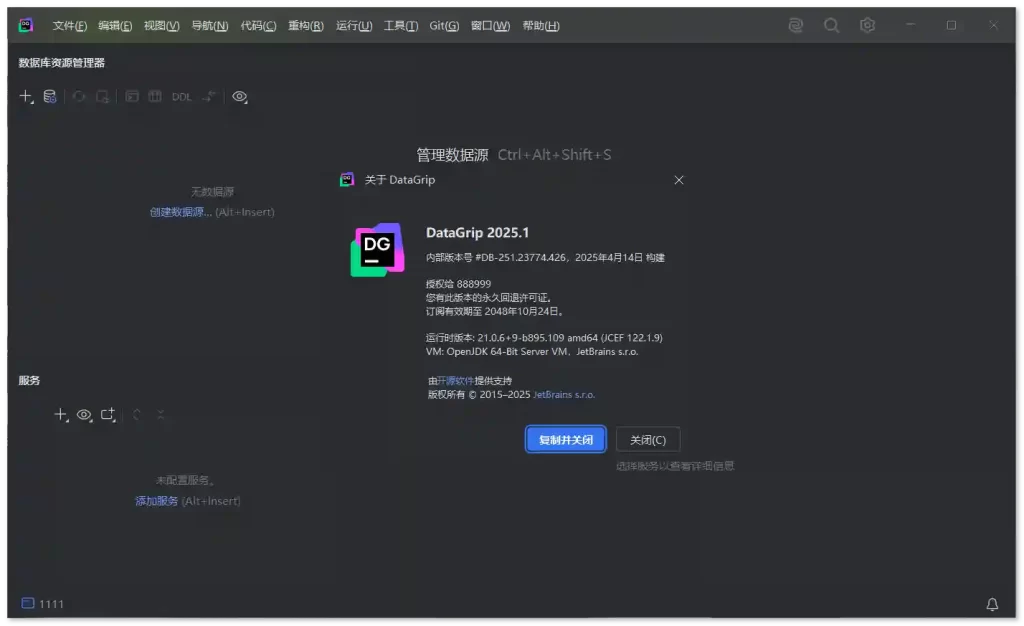
Task: Click the DataGrip logo in title bar
Action: tap(26, 26)
